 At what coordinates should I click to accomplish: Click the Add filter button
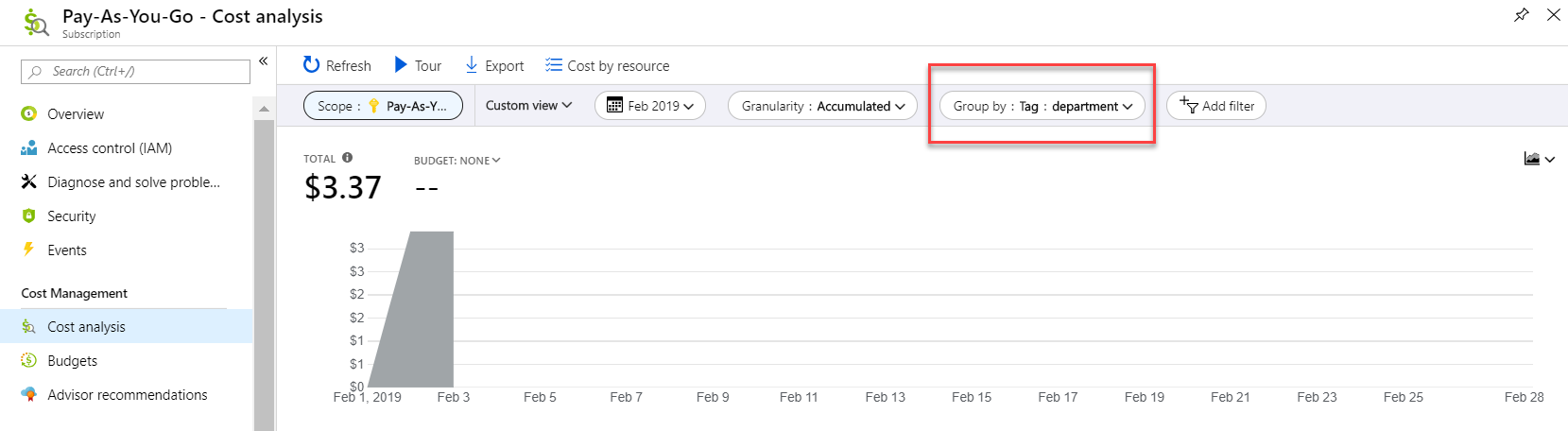coord(1216,106)
